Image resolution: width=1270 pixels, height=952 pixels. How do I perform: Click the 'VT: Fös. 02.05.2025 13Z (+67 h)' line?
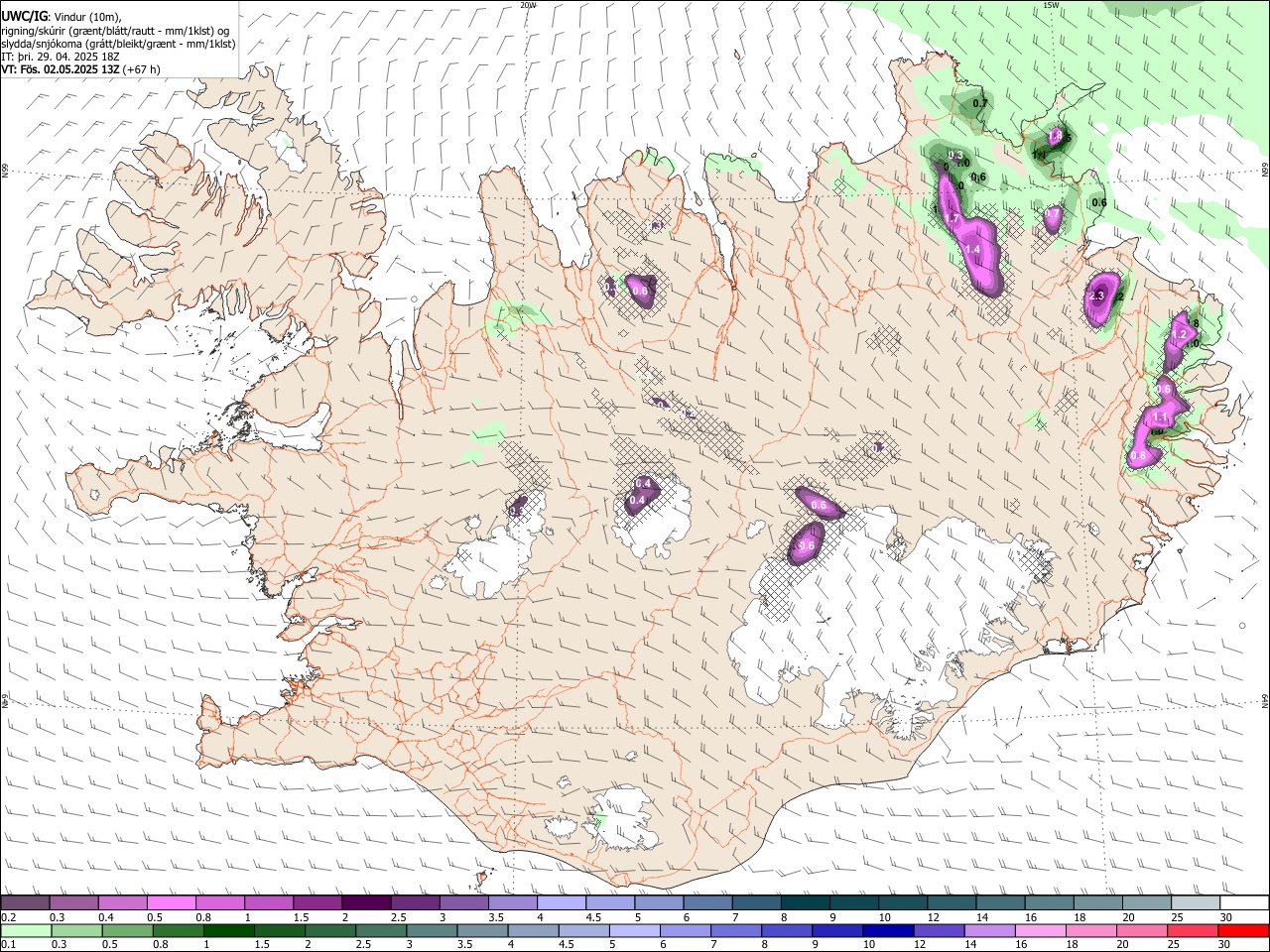pos(80,69)
